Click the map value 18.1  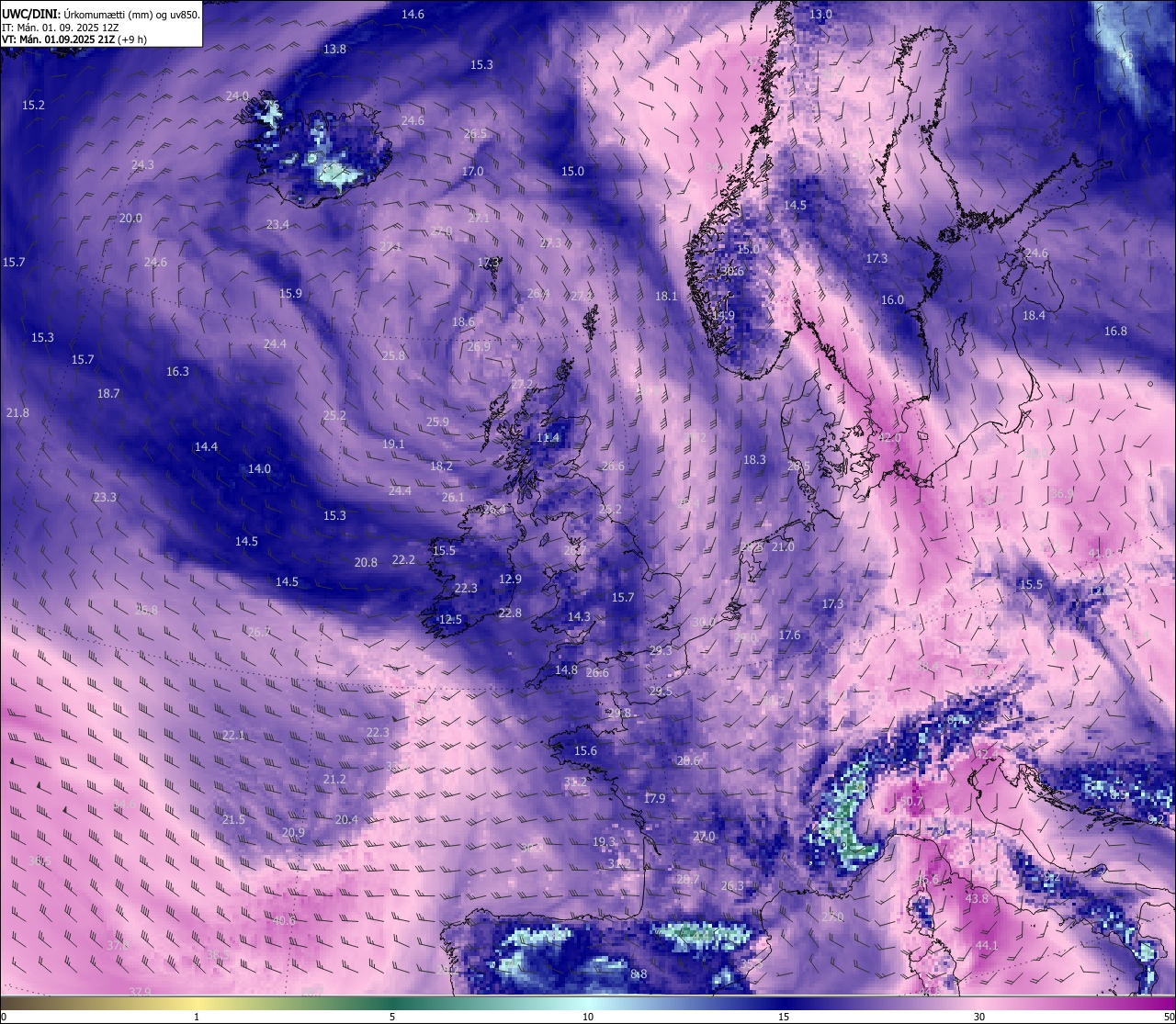click(666, 296)
